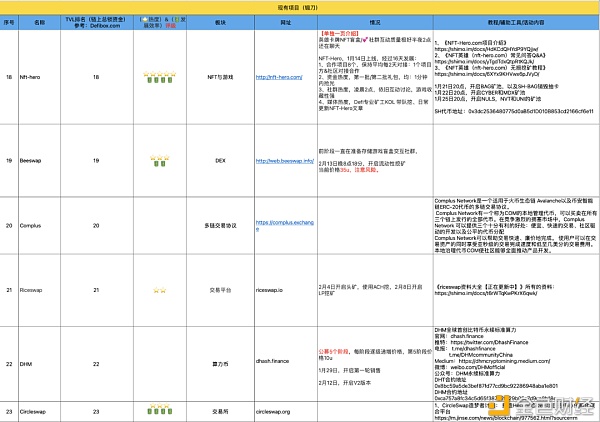Viewport: 600px width, 422px height.
Task: Select the Riceswap name cell
Action: pos(39,290)
